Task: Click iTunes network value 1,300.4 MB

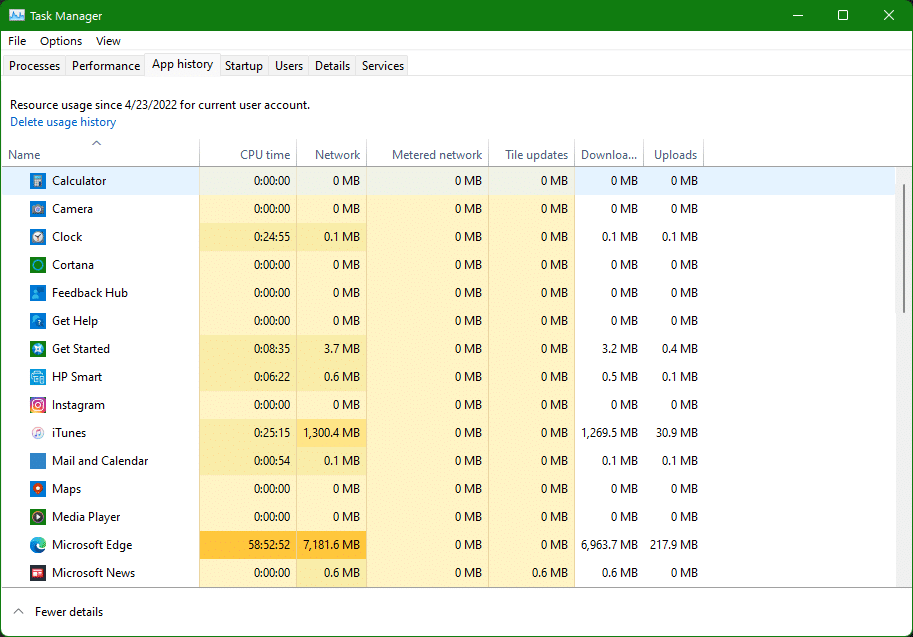Action: coord(331,433)
